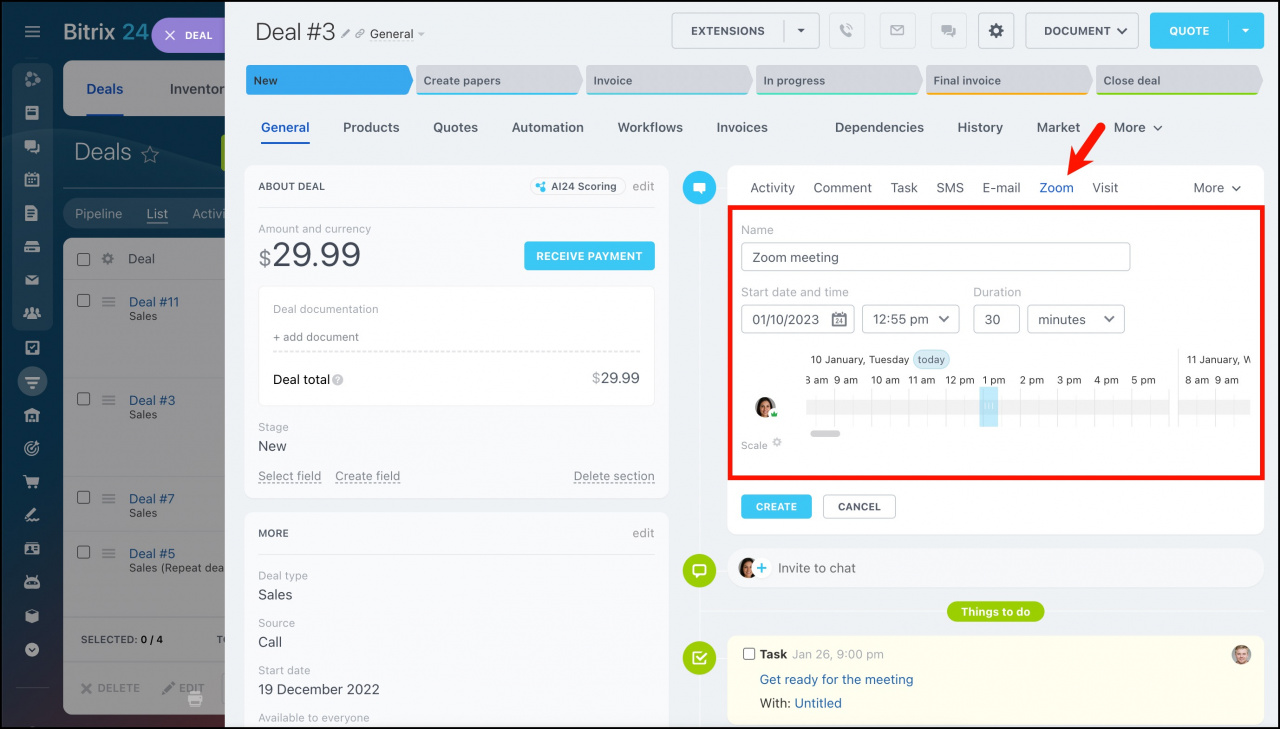
Task: Mark the 'Get ready for the meeting' task complete
Action: tap(749, 654)
